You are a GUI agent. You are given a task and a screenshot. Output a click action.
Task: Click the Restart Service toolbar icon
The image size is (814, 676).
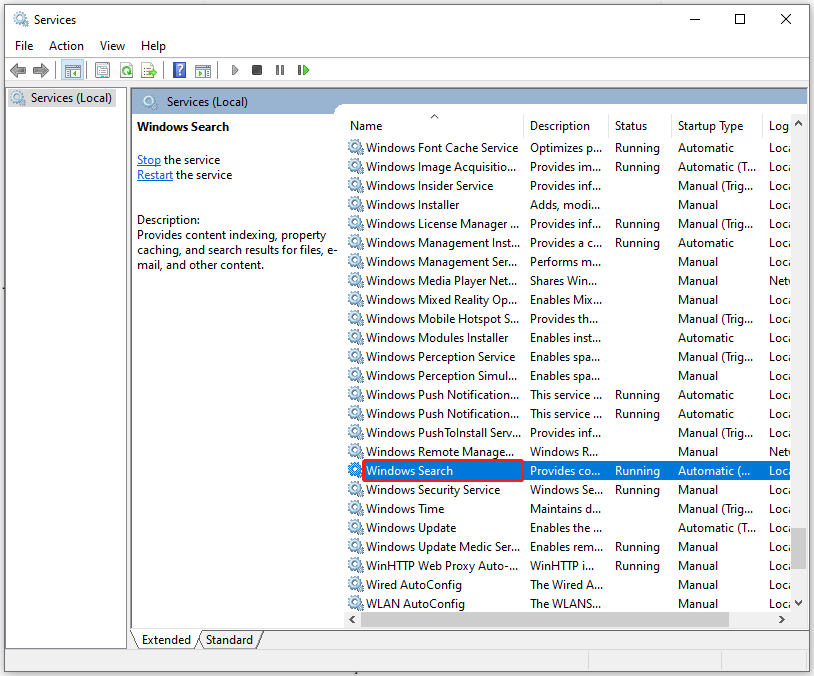point(303,70)
